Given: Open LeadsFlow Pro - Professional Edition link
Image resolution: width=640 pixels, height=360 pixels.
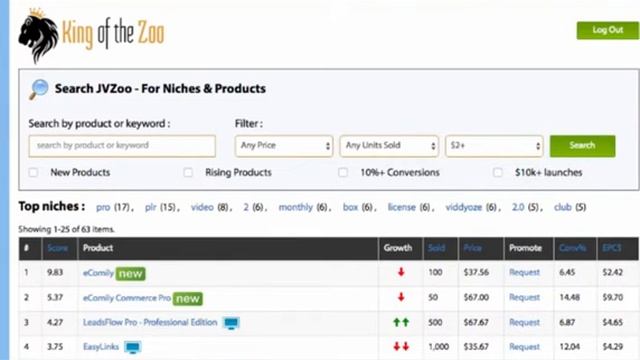Looking at the screenshot, I should tap(150, 322).
